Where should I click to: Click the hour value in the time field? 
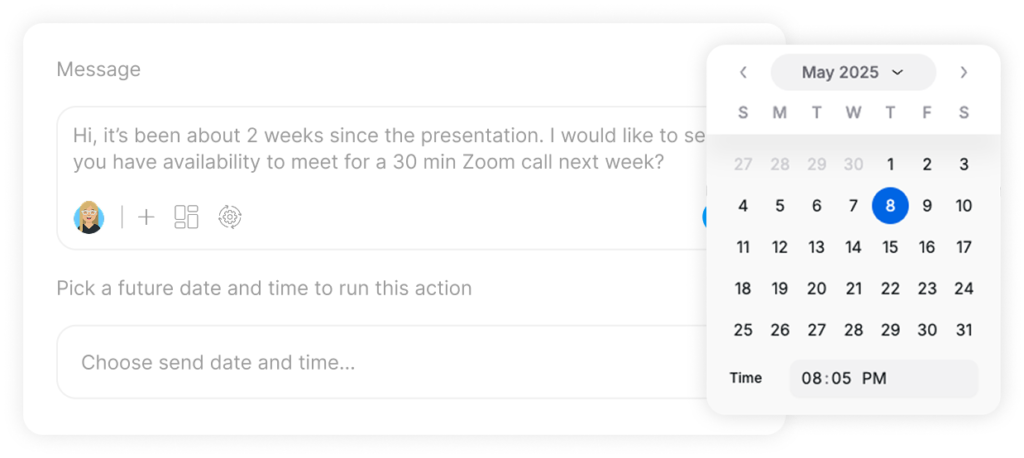(812, 378)
